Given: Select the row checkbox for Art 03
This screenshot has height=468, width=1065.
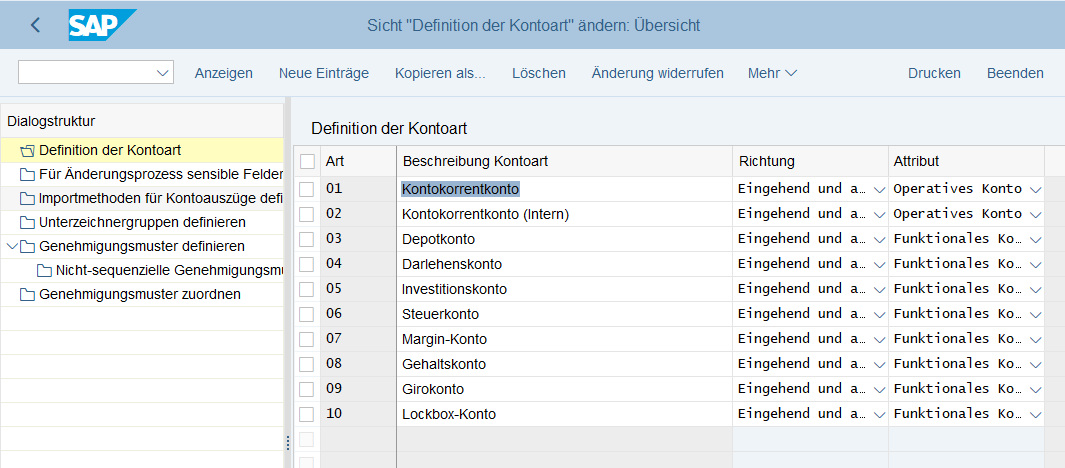Looking at the screenshot, I should [x=307, y=239].
